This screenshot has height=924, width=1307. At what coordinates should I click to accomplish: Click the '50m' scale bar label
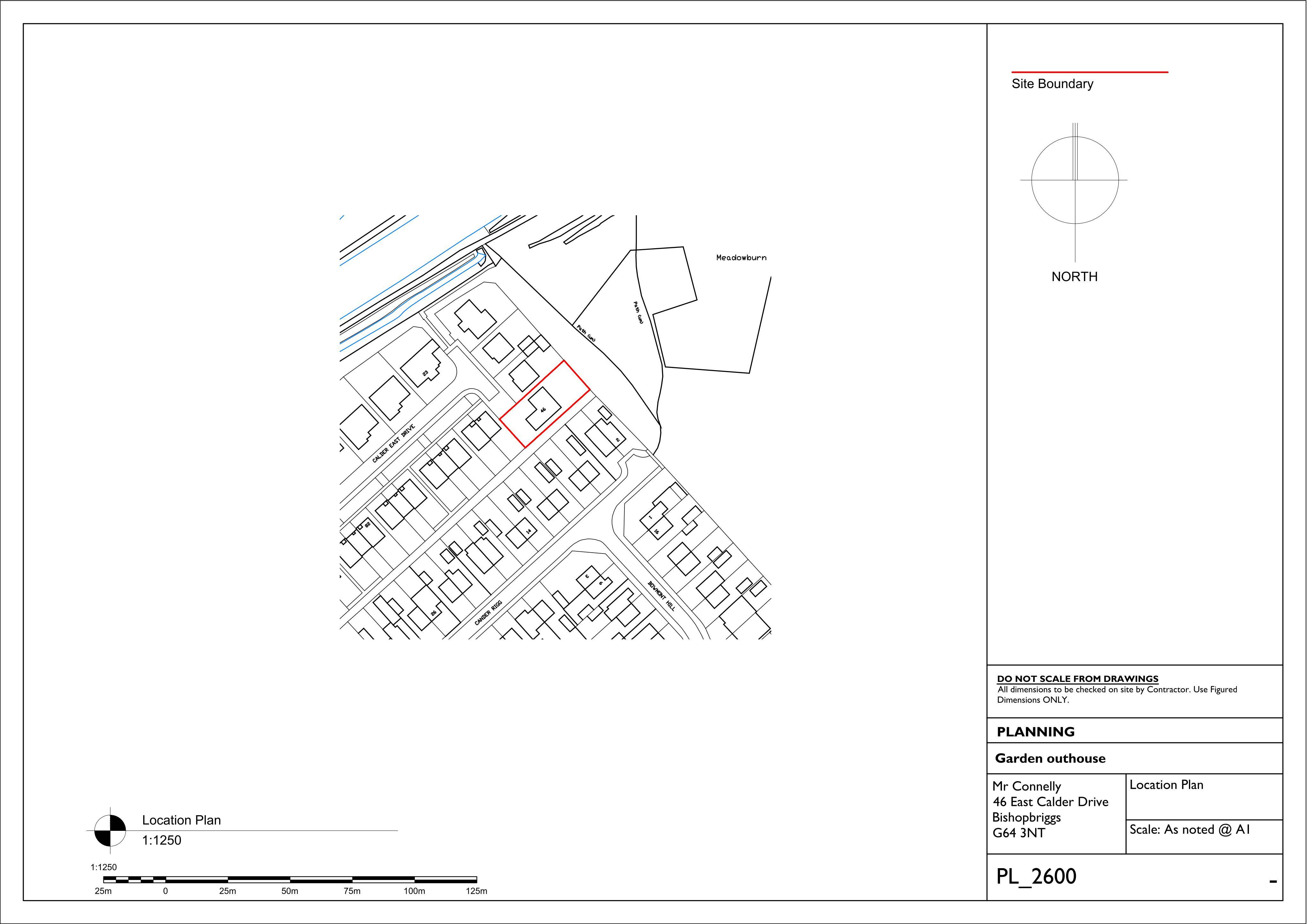(x=290, y=891)
